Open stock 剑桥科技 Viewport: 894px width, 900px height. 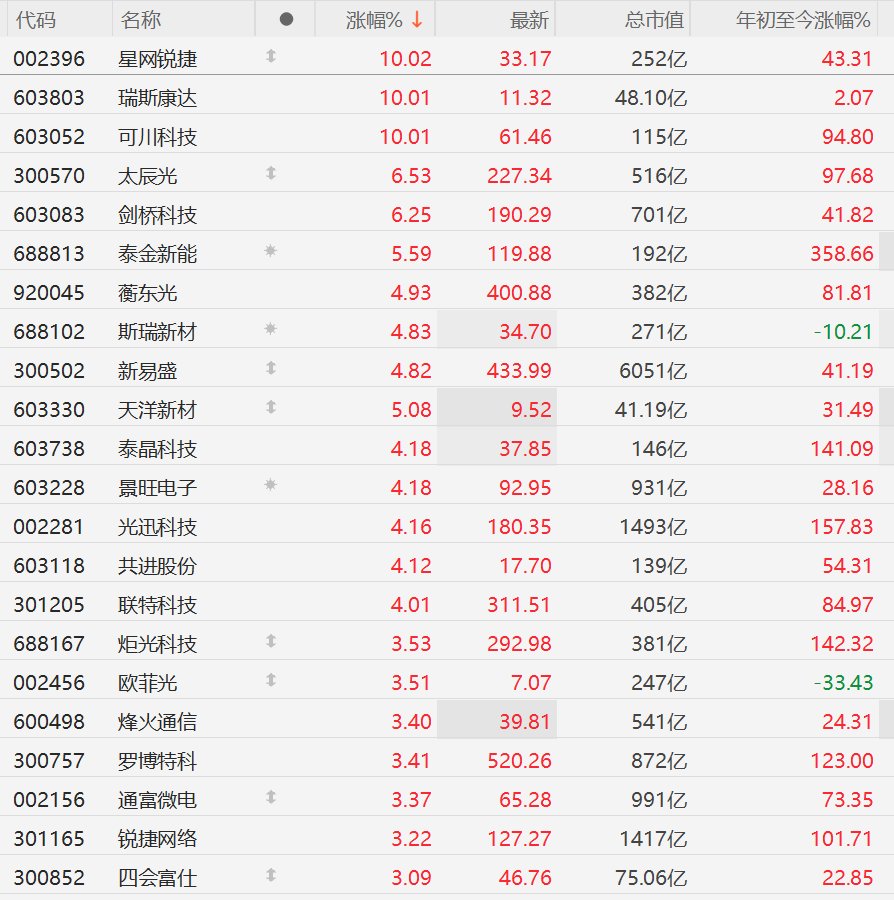pos(157,215)
